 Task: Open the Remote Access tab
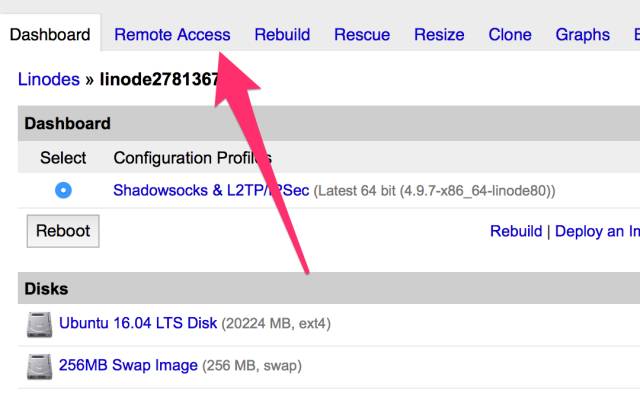pos(172,35)
